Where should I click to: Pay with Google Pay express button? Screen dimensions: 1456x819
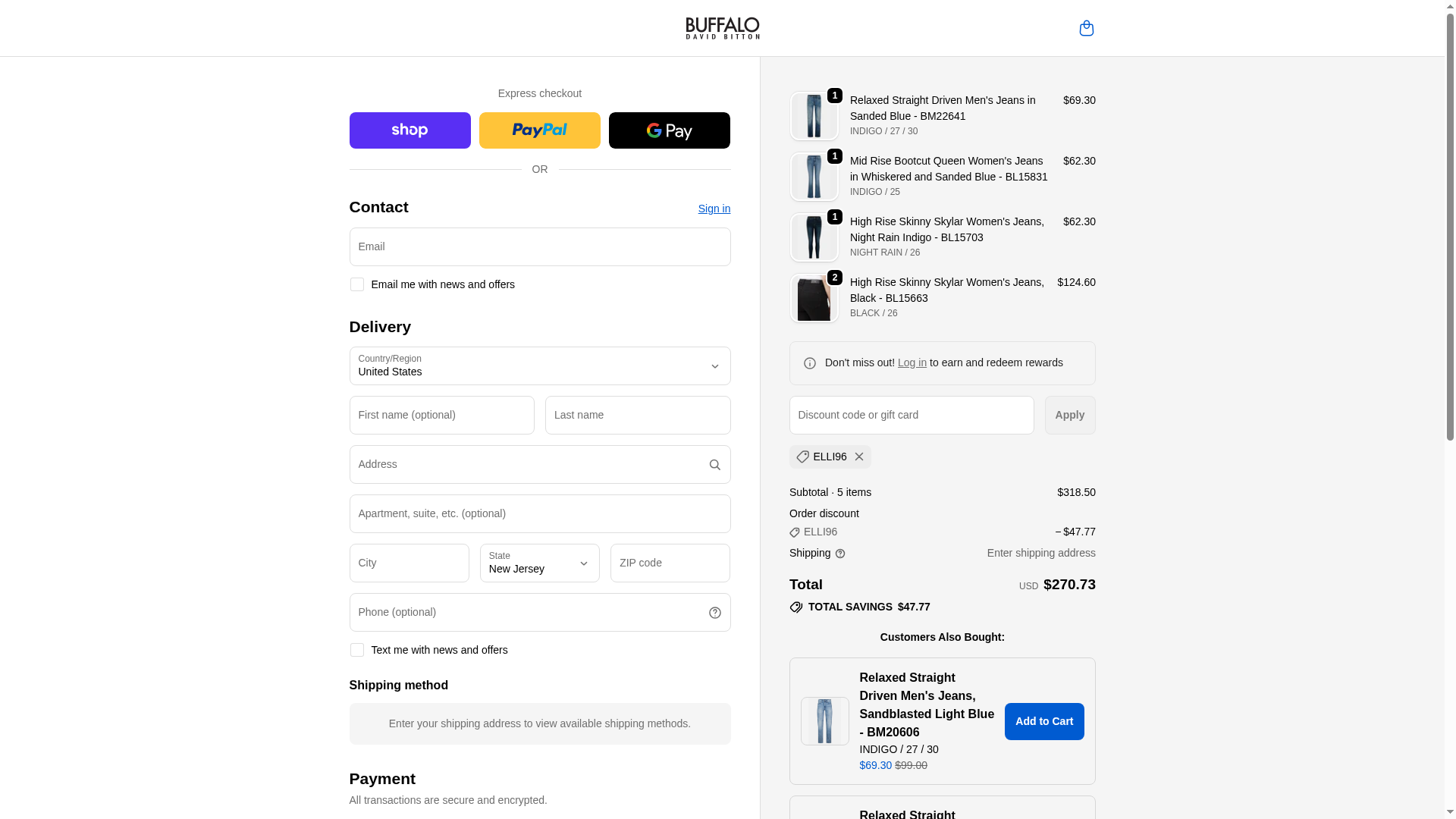(669, 130)
